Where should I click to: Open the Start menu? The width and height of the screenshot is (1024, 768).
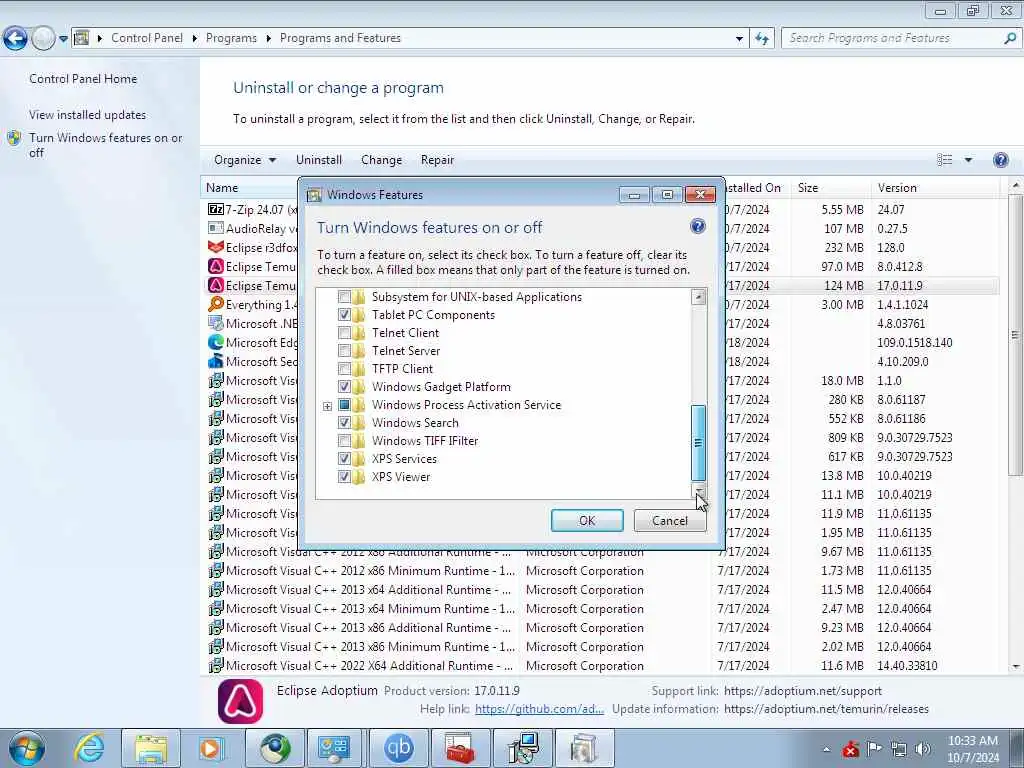(x=27, y=748)
